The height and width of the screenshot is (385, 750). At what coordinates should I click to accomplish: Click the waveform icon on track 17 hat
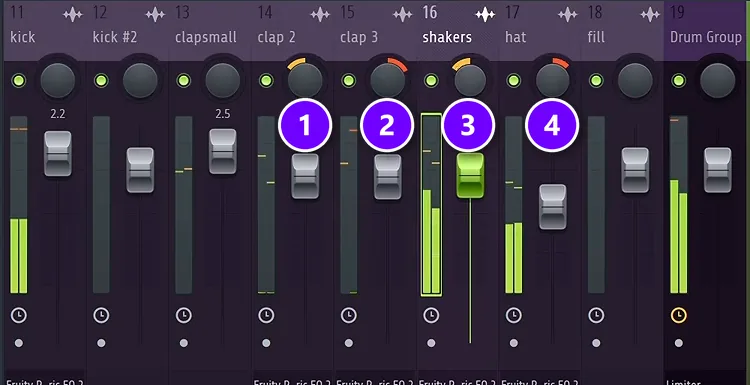(568, 14)
